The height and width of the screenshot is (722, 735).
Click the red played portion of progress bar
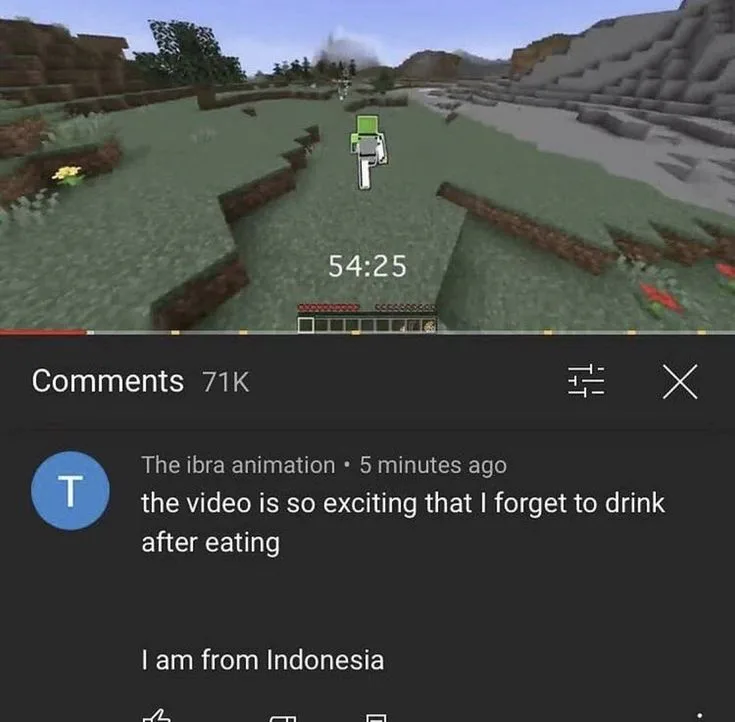coord(43,332)
